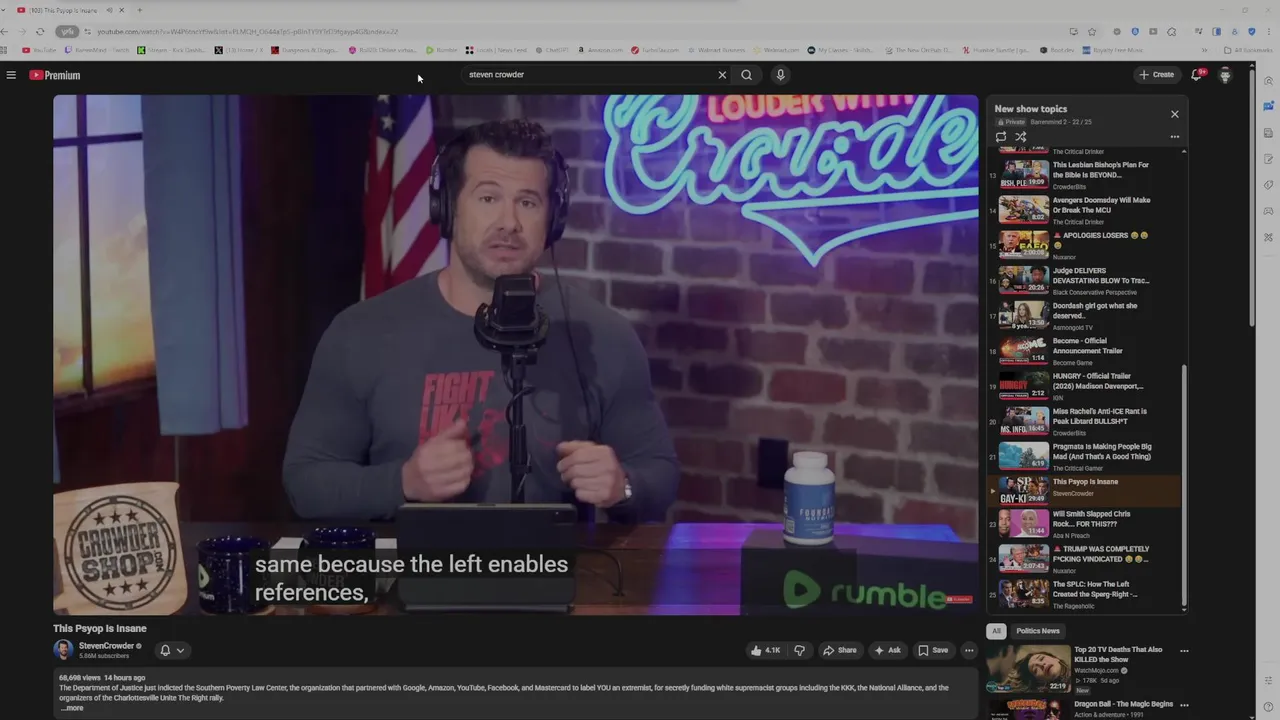Open the shopping tag sidebar icon

[x=1268, y=185]
